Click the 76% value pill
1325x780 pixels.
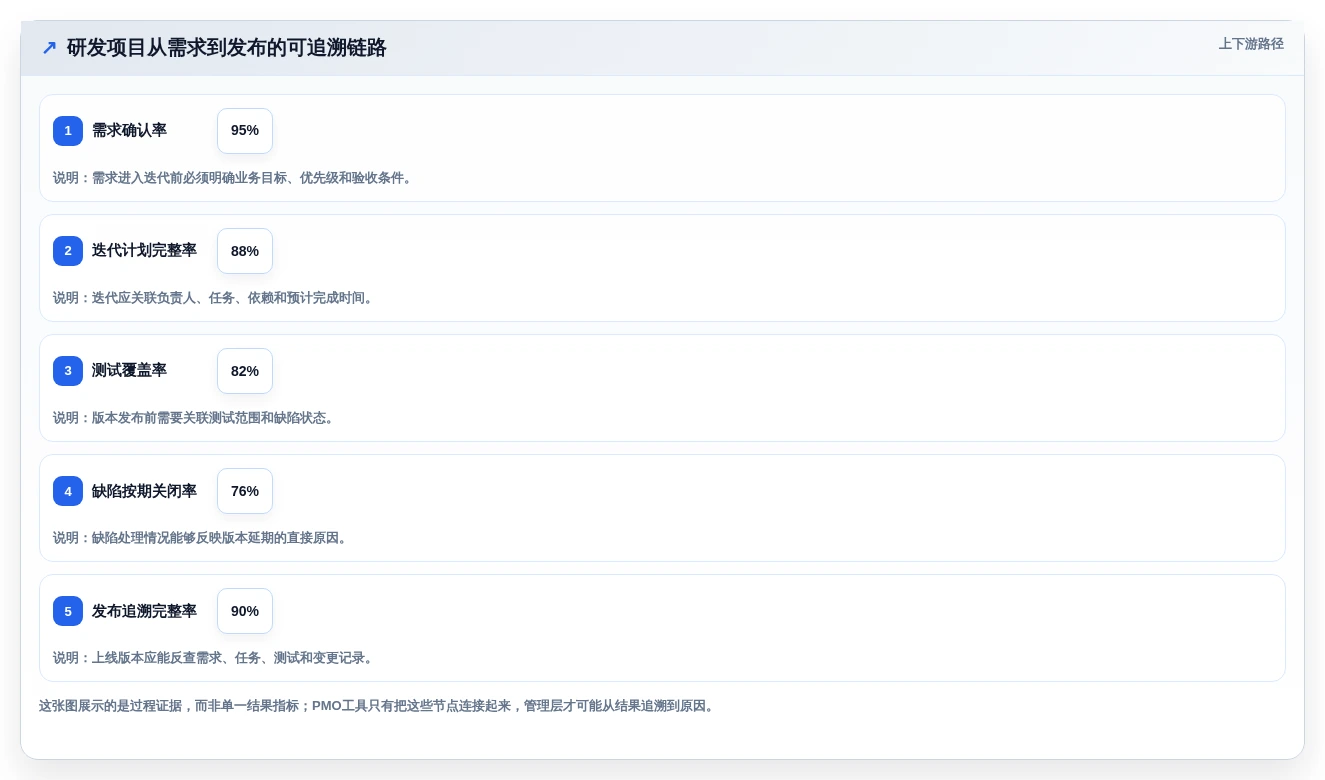pos(245,491)
